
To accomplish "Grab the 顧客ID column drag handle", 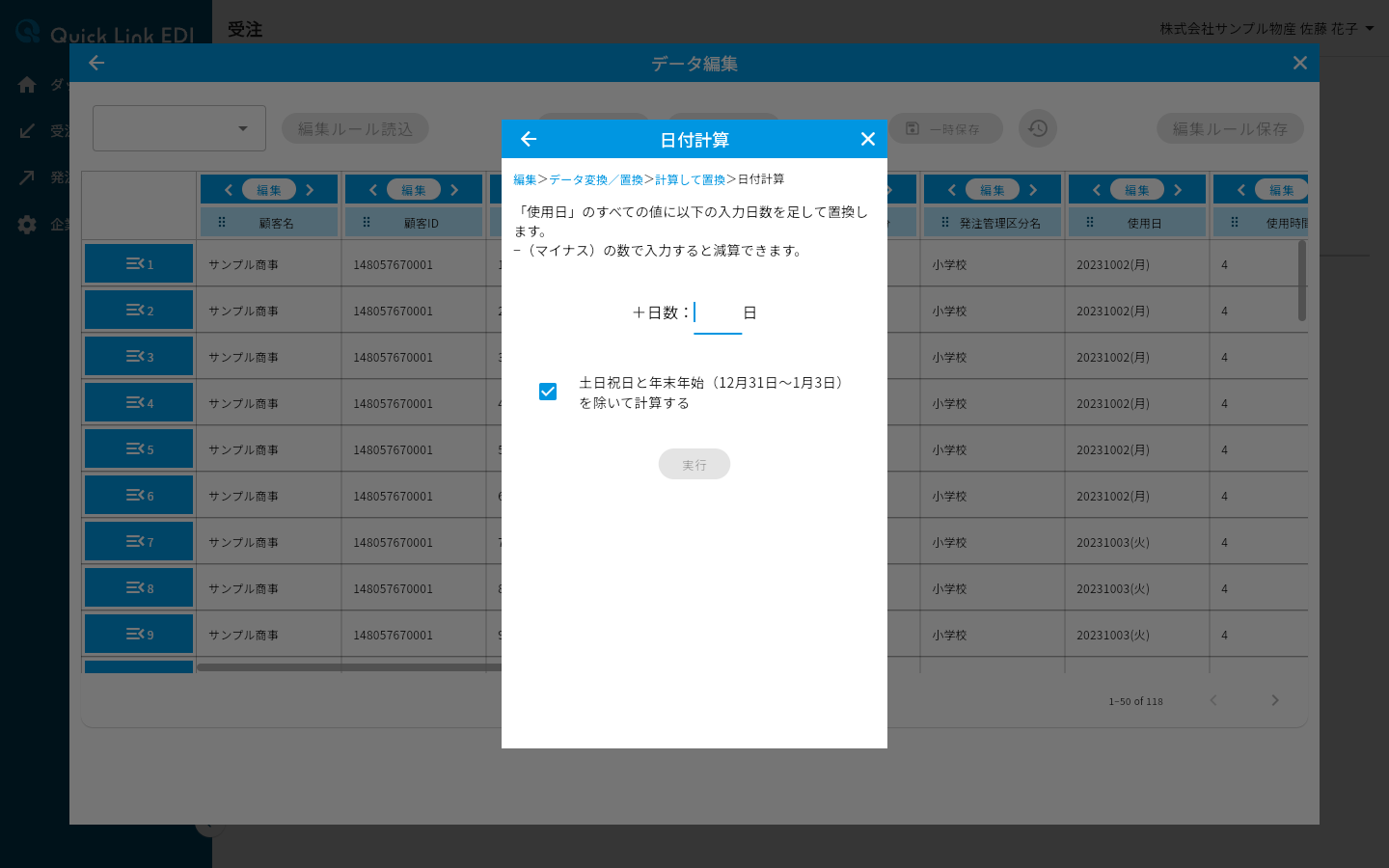I will [367, 222].
